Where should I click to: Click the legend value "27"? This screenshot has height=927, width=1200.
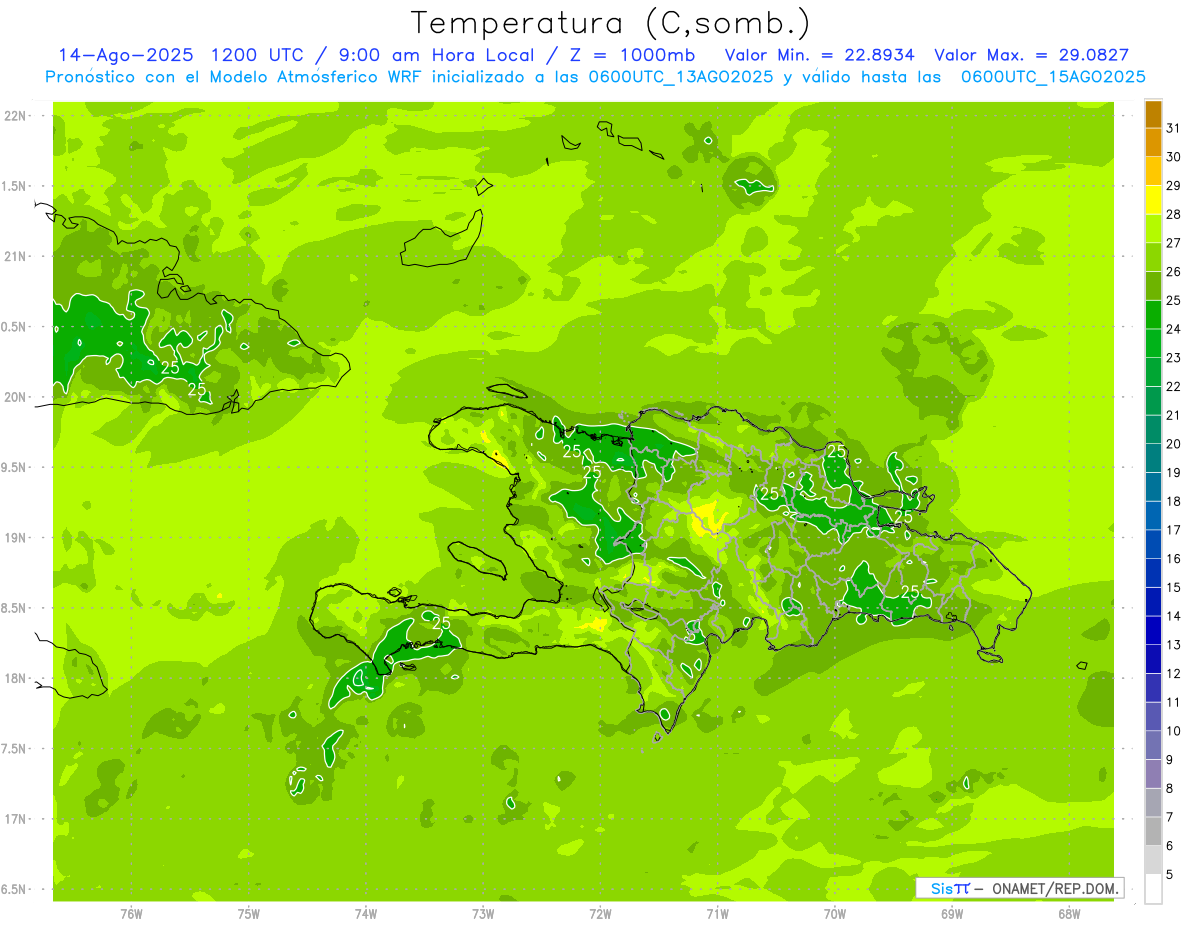[x=1173, y=242]
